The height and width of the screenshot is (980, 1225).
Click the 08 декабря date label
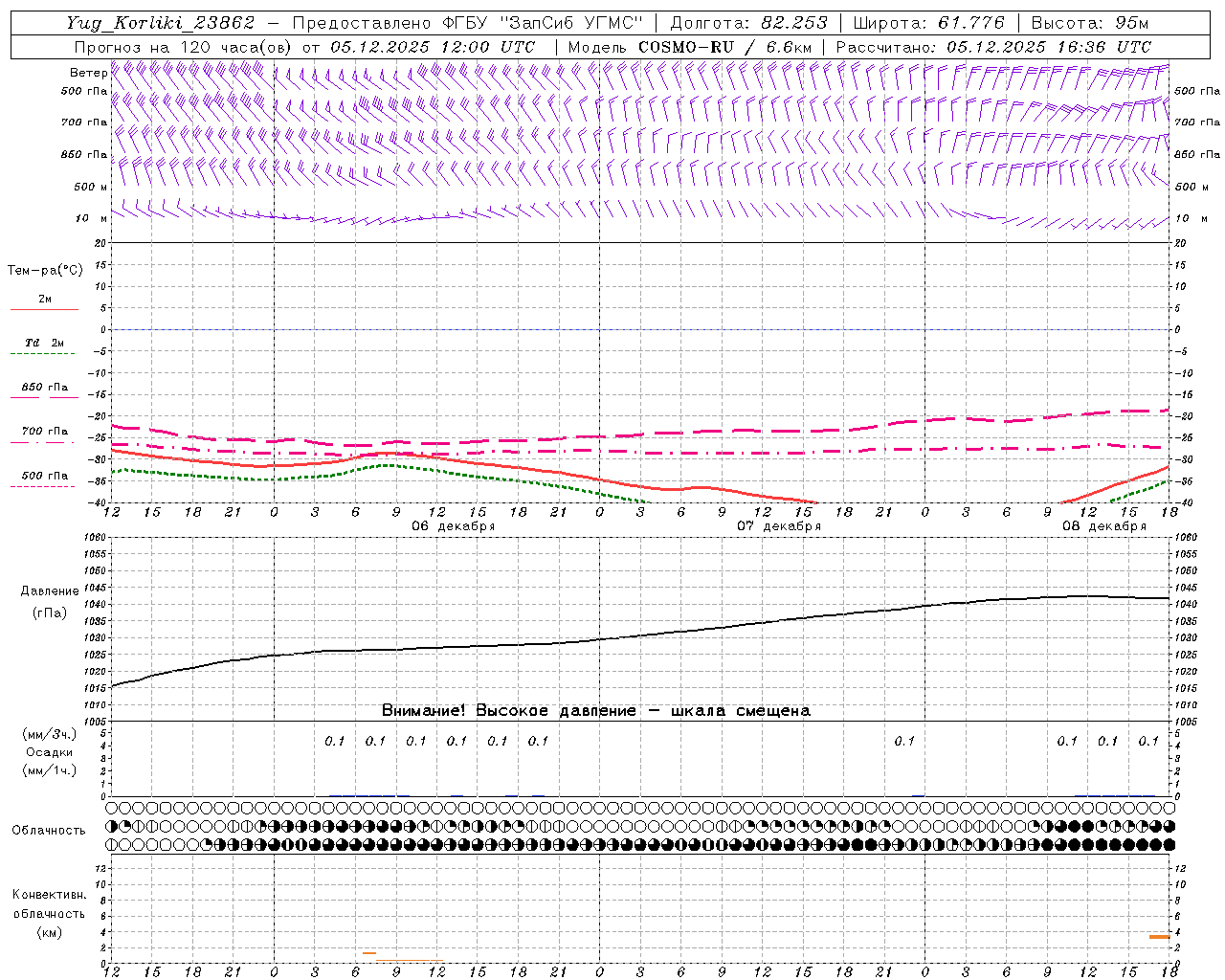tap(1104, 526)
